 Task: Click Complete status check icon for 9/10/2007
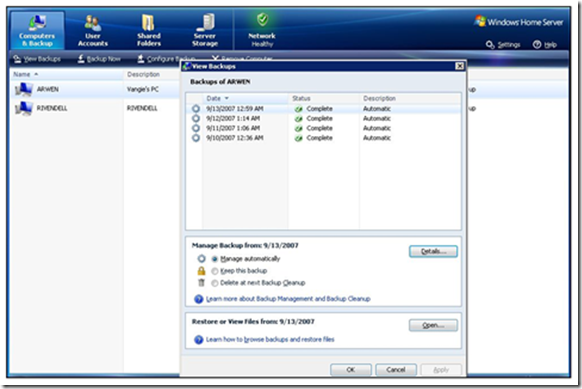298,138
